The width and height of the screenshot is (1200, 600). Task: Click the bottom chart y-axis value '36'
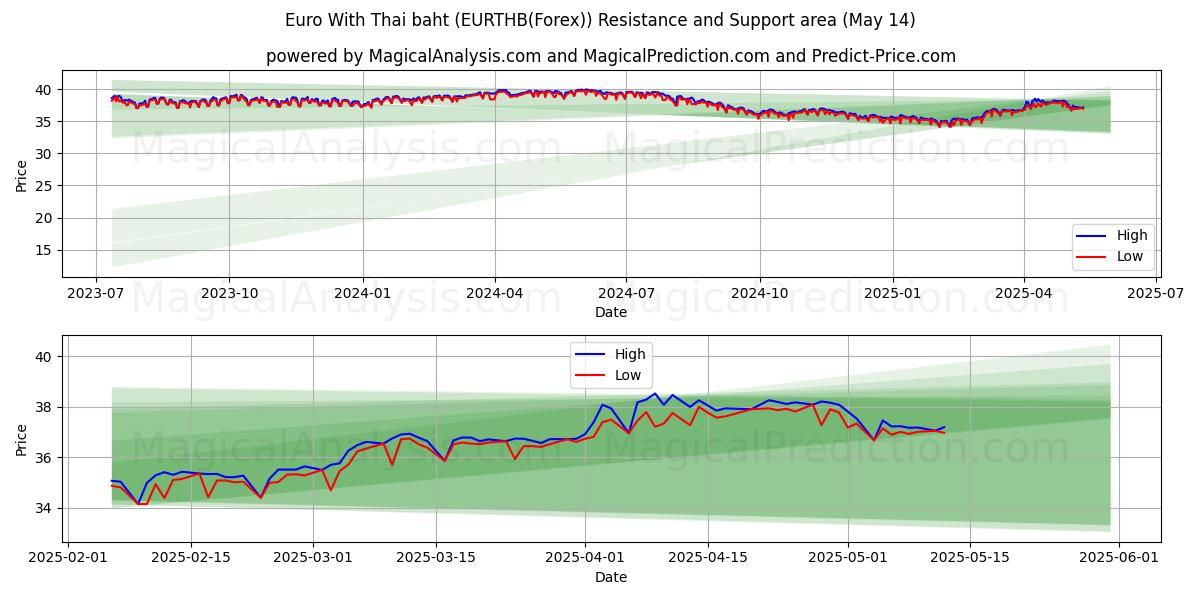45,458
